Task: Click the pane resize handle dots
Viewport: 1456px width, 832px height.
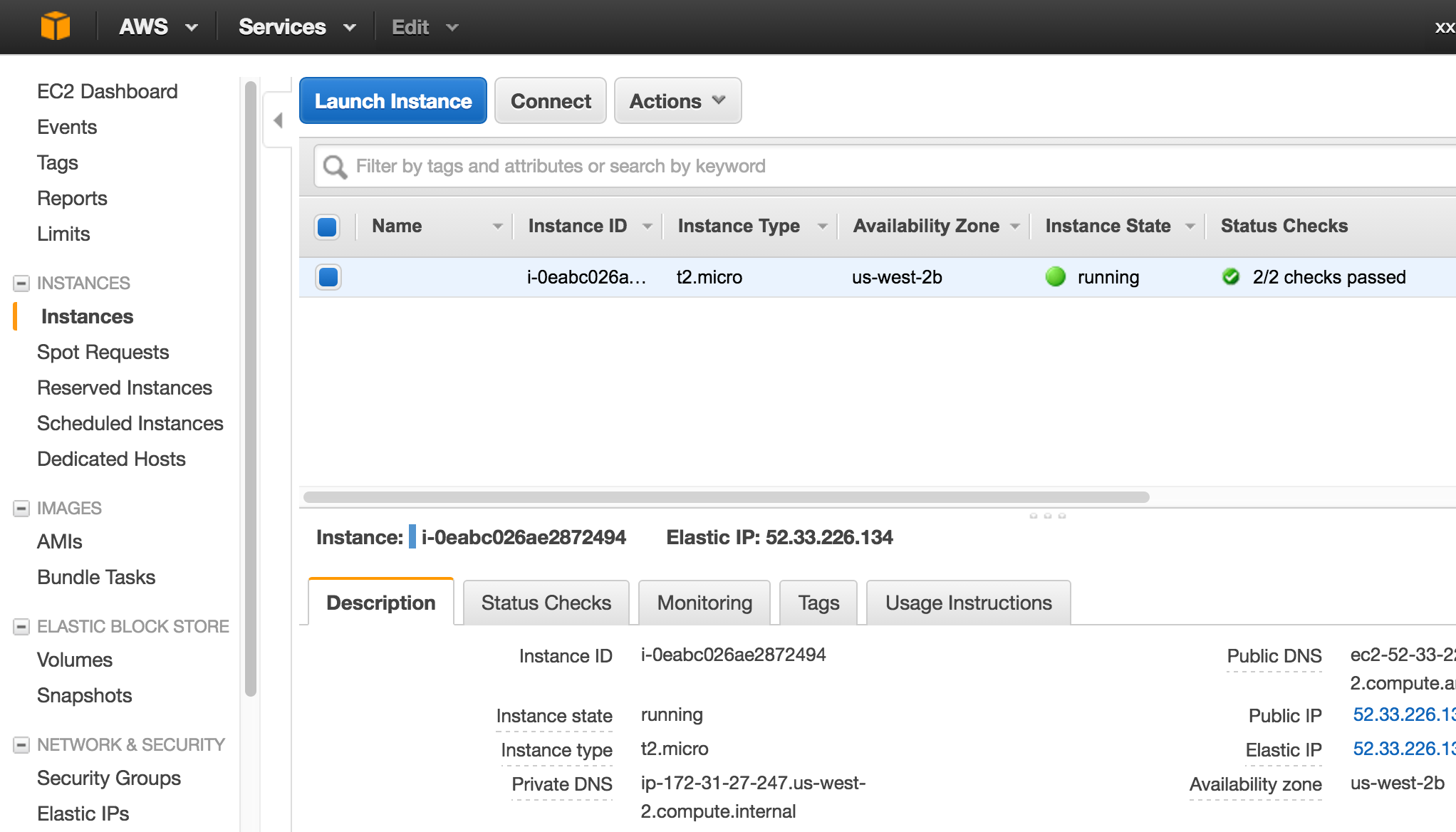Action: pyautogui.click(x=1048, y=516)
